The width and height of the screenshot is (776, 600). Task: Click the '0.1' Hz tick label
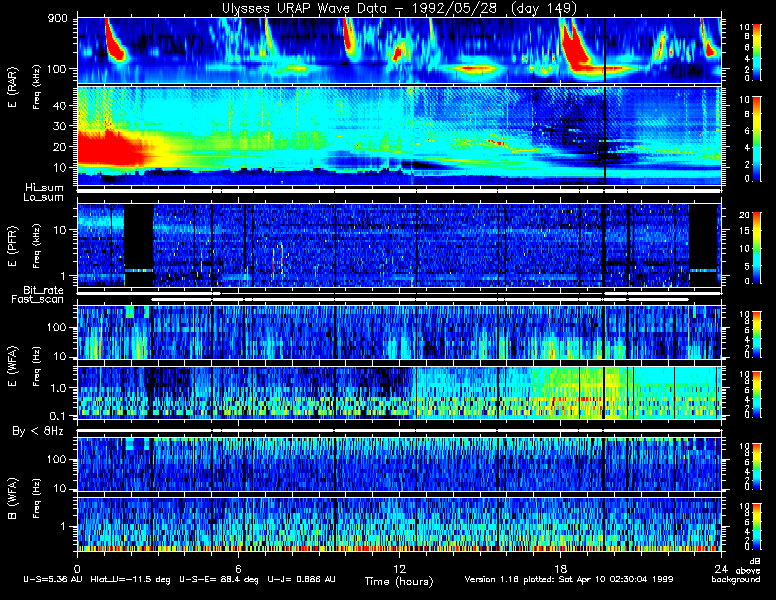[x=58, y=416]
